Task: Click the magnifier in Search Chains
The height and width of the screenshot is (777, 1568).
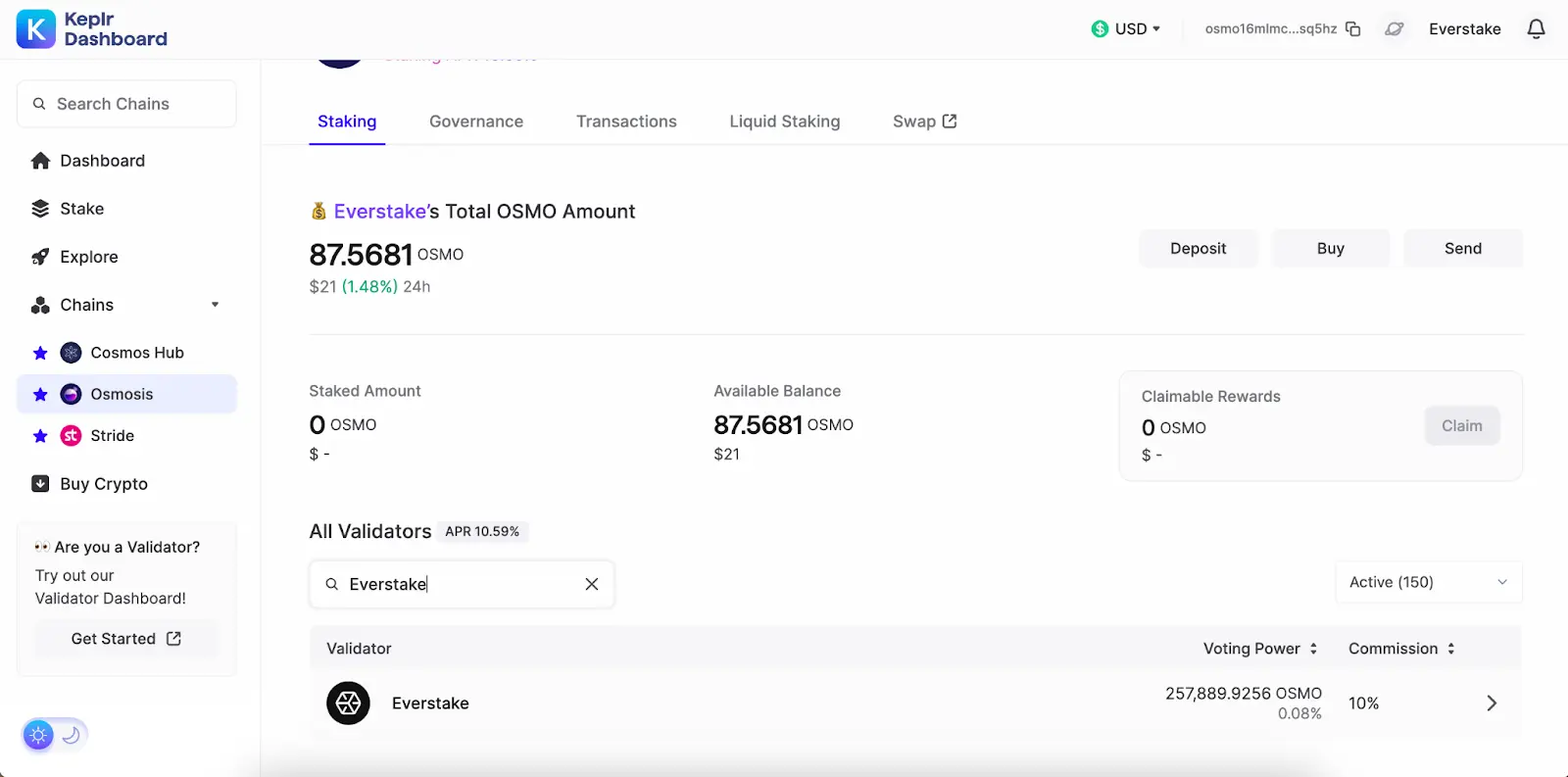Action: point(39,104)
